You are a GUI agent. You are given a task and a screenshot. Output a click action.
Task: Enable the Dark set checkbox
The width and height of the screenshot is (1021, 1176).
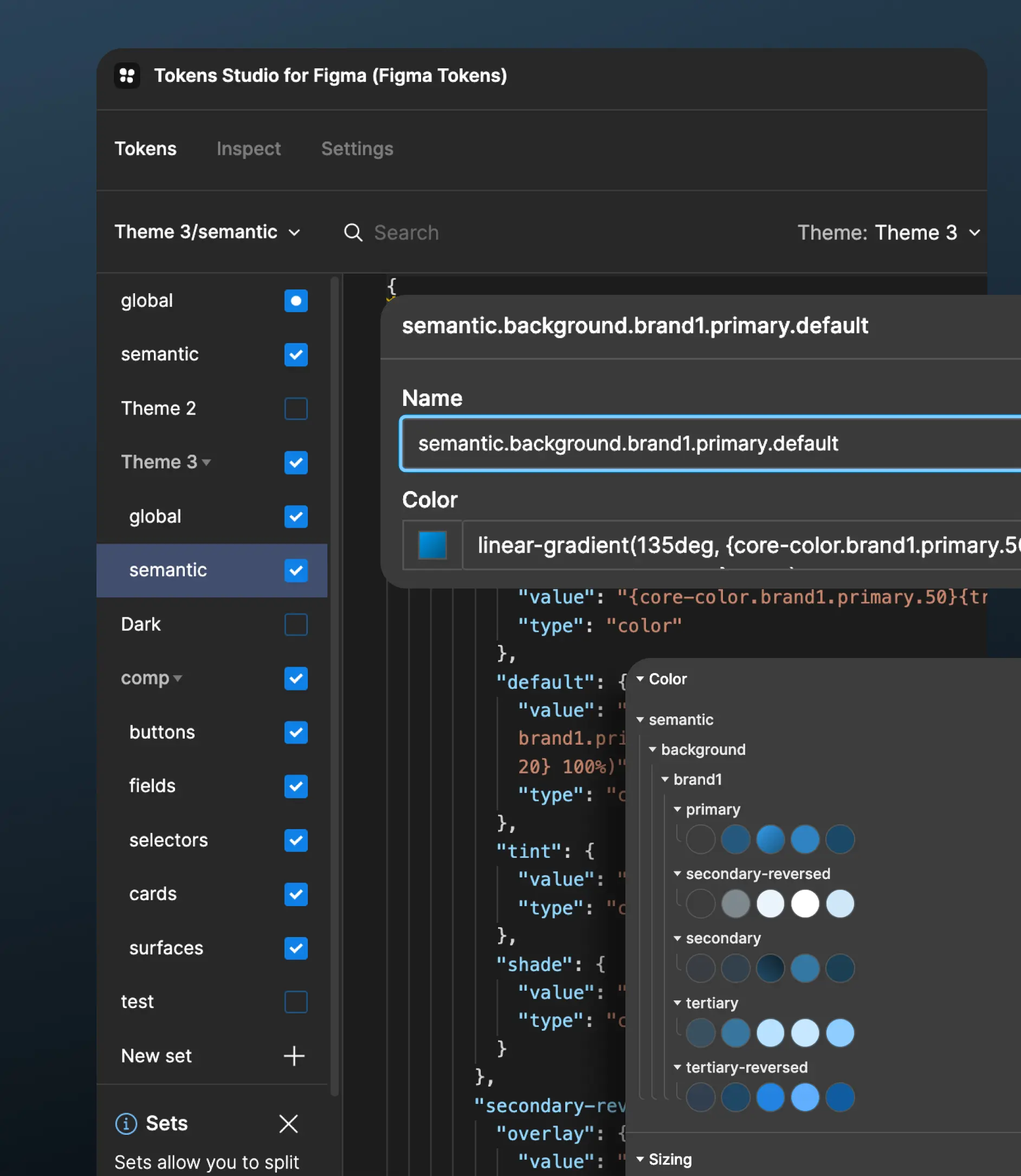[x=296, y=624]
